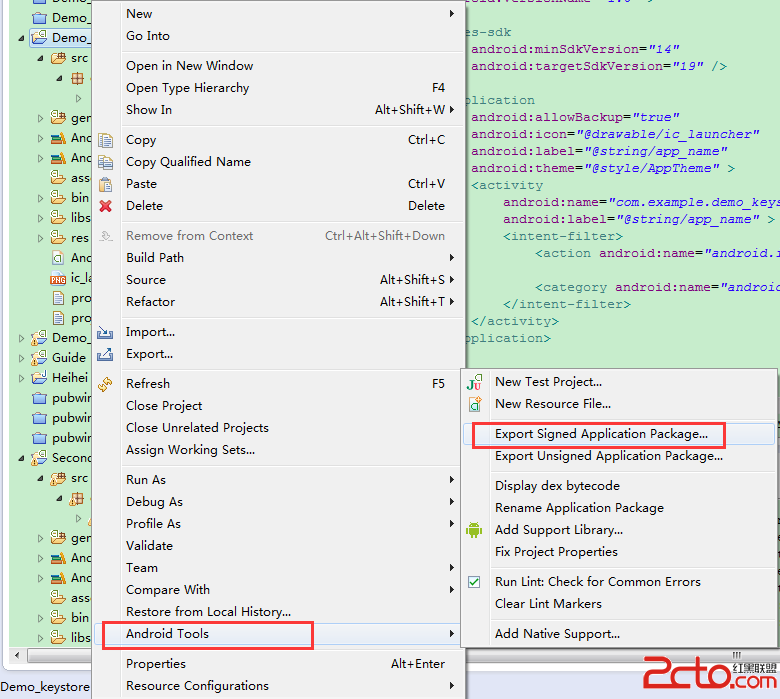Choose Clear Lint Markers
The width and height of the screenshot is (780, 699).
tap(618, 604)
